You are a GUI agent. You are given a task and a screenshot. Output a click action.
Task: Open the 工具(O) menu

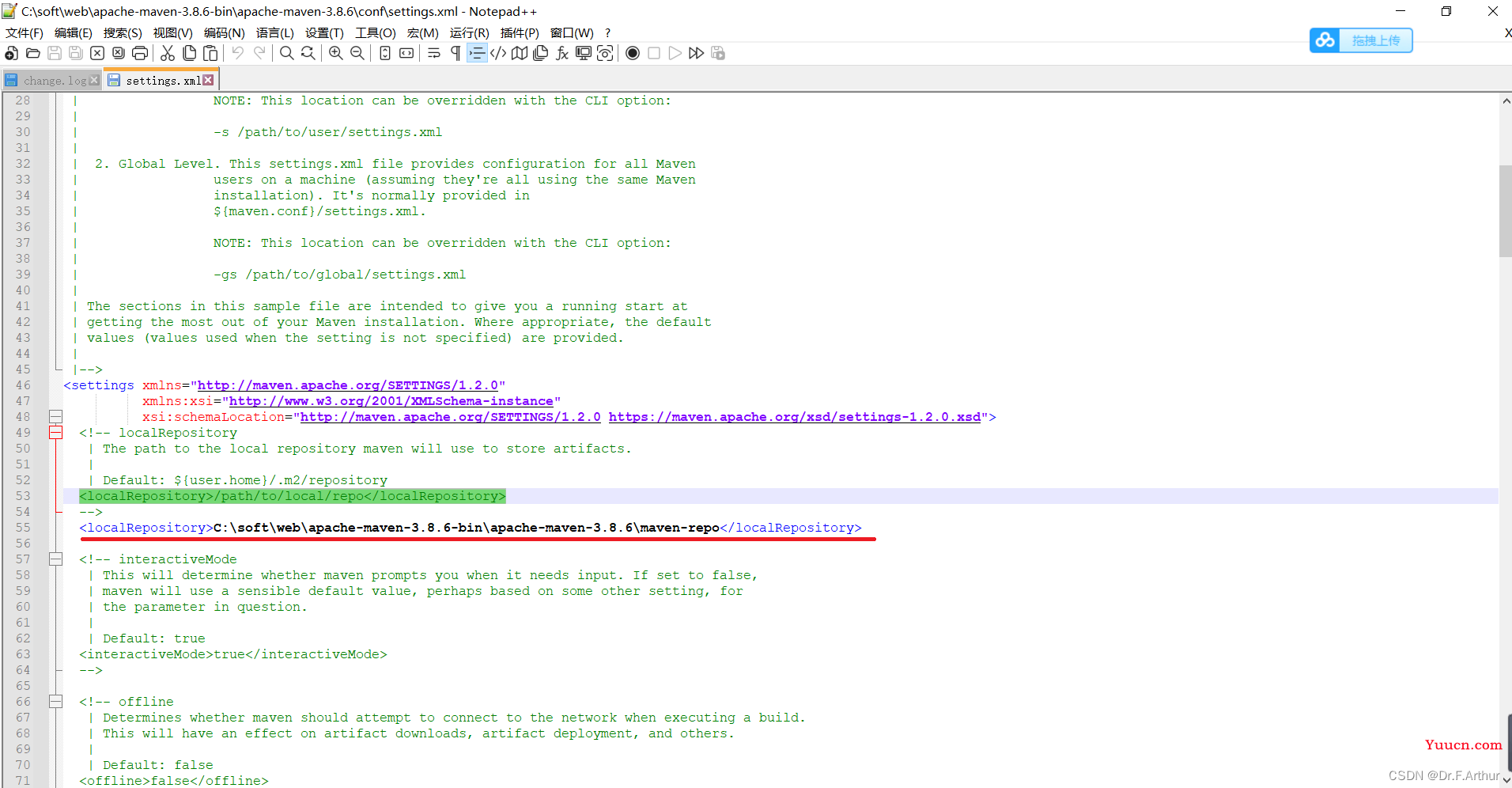point(376,32)
